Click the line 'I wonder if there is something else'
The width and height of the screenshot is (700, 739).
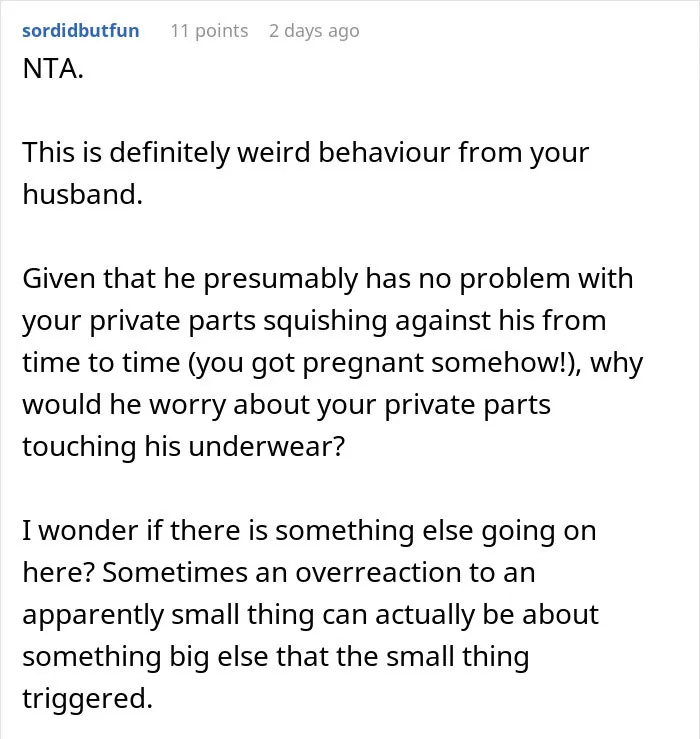click(x=309, y=531)
